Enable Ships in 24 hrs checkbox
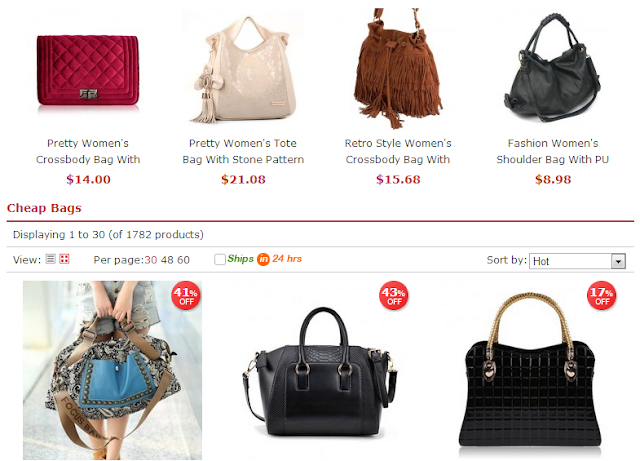640x461 pixels. pyautogui.click(x=220, y=259)
